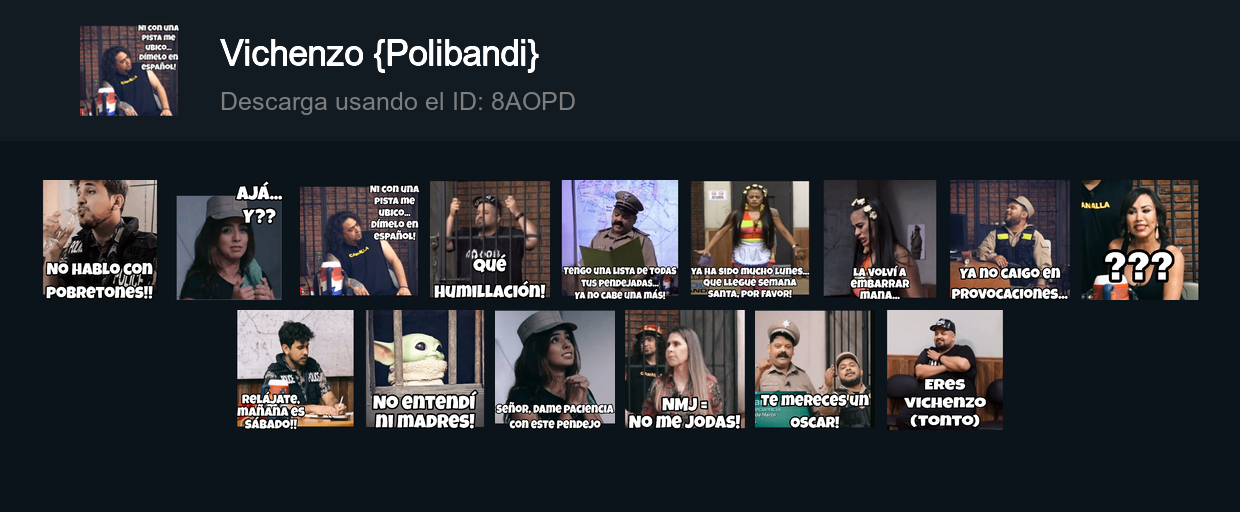Pick the 'Ya no caigo en provocaciones' sticker
The height and width of the screenshot is (512, 1240).
coord(1010,240)
